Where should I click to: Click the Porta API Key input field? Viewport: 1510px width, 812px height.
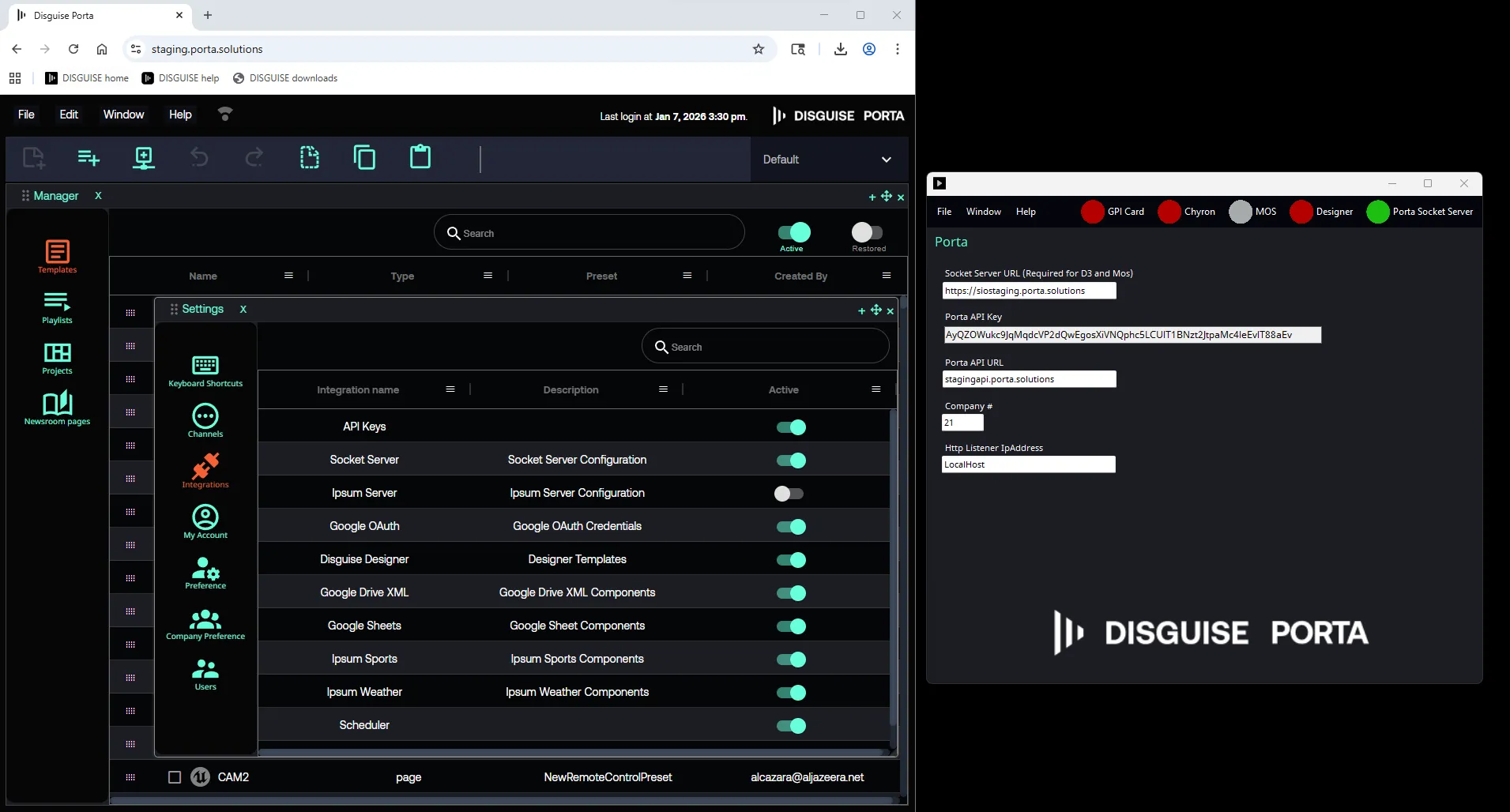click(x=1132, y=335)
